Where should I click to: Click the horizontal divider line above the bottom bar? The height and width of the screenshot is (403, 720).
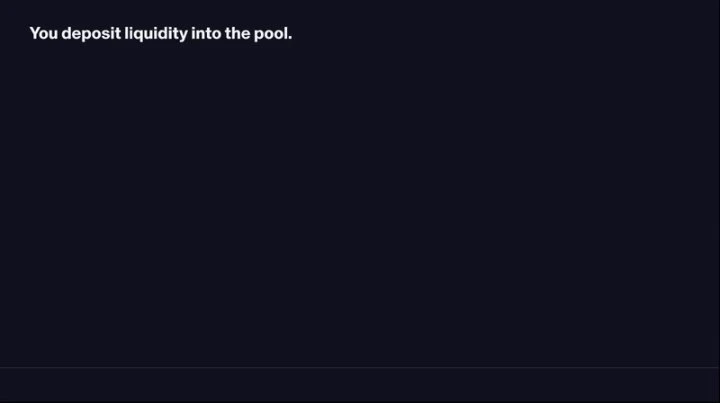coord(360,367)
